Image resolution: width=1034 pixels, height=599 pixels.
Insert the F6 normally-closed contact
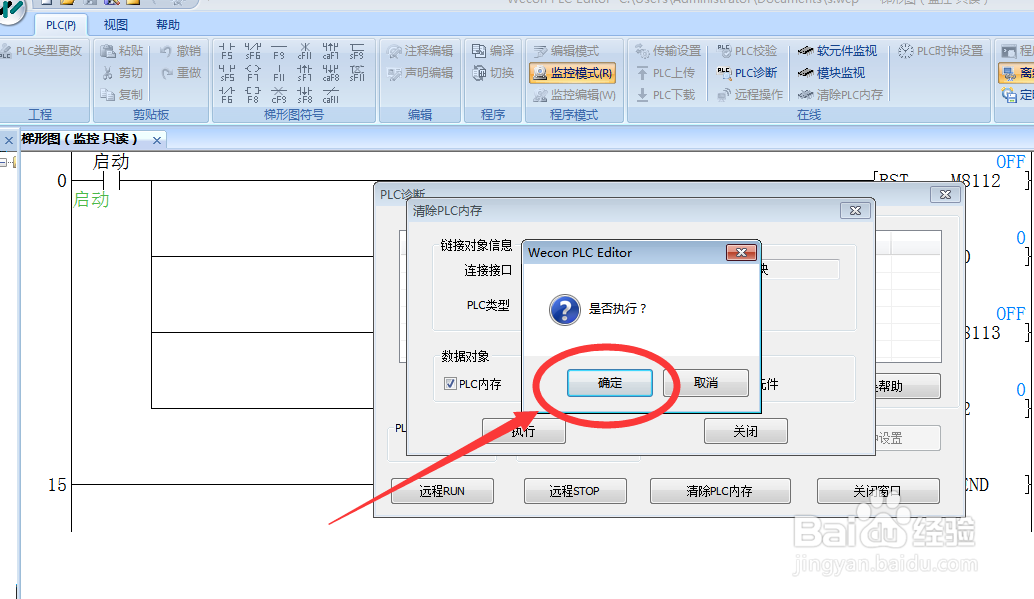click(227, 95)
